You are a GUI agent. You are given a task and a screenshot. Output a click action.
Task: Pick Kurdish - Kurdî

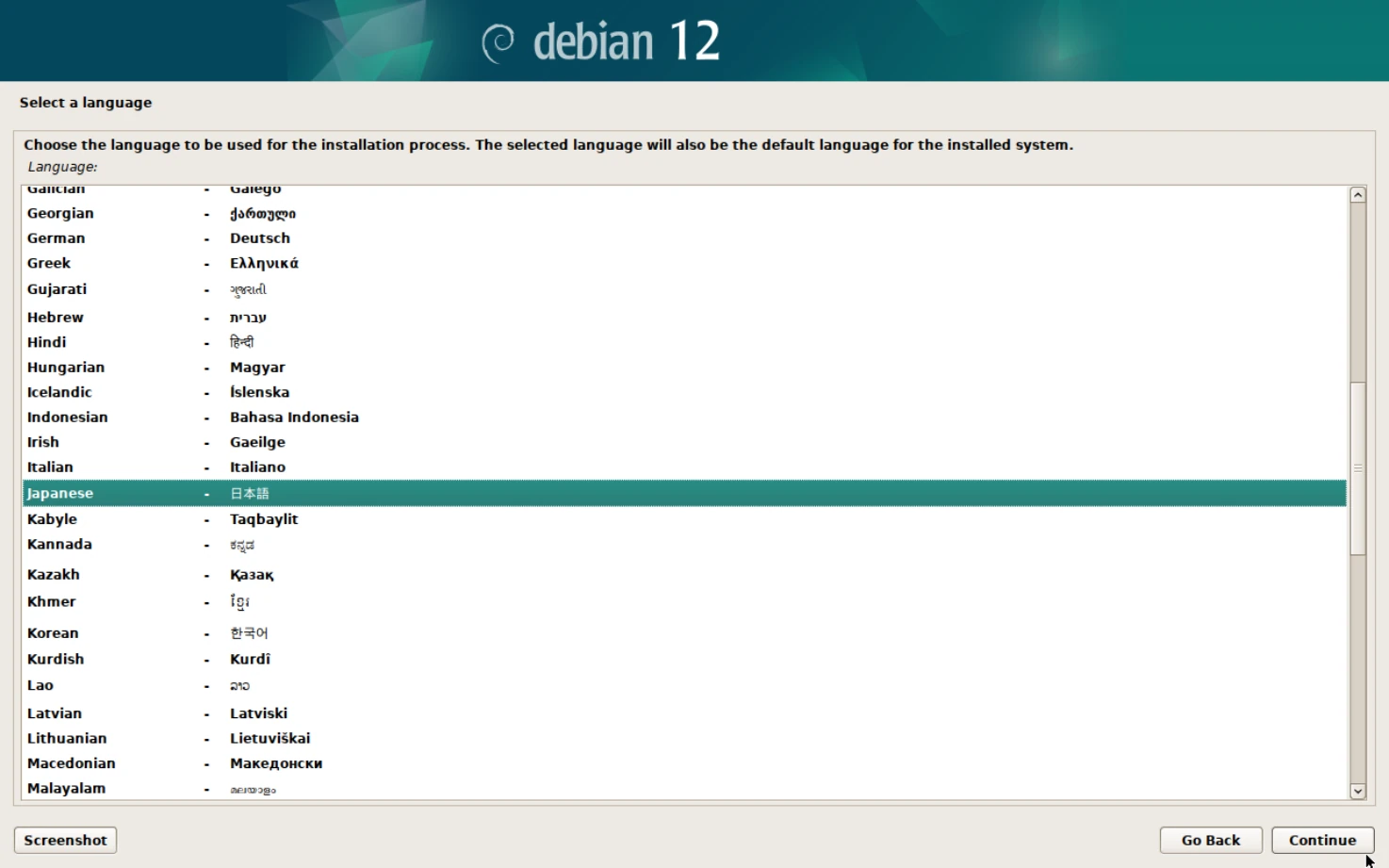point(684,659)
